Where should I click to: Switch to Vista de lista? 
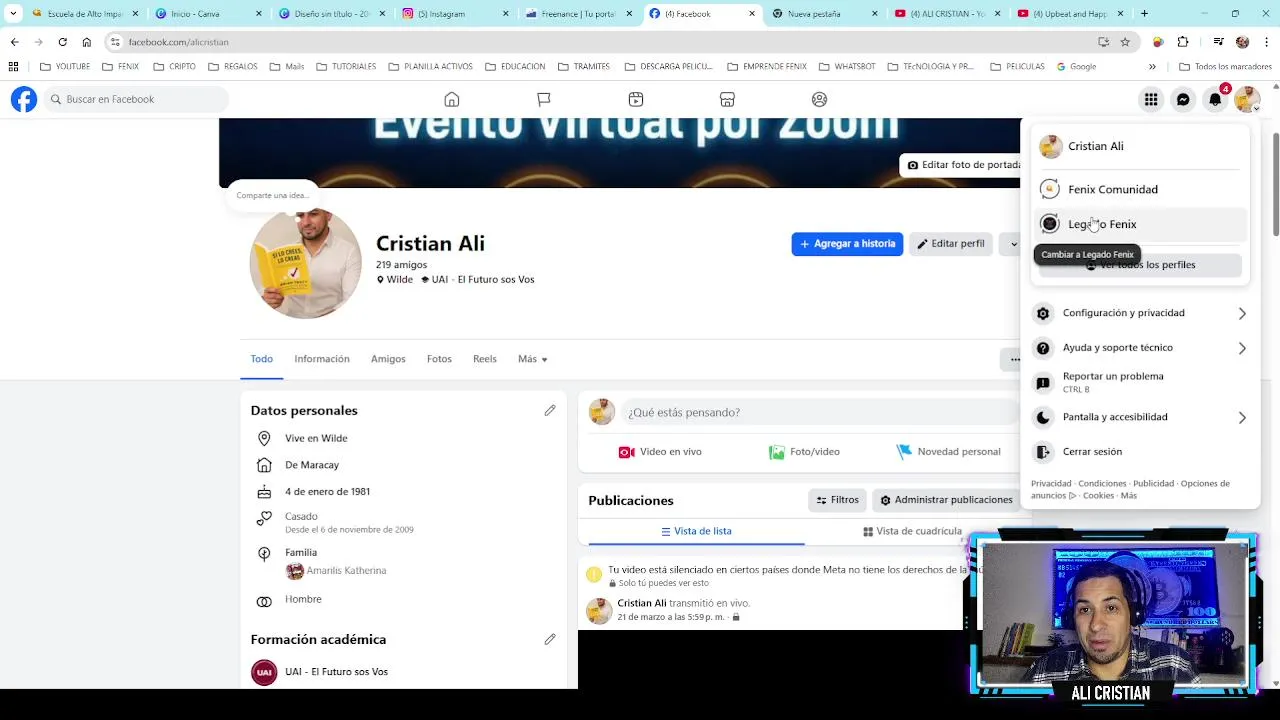[696, 531]
